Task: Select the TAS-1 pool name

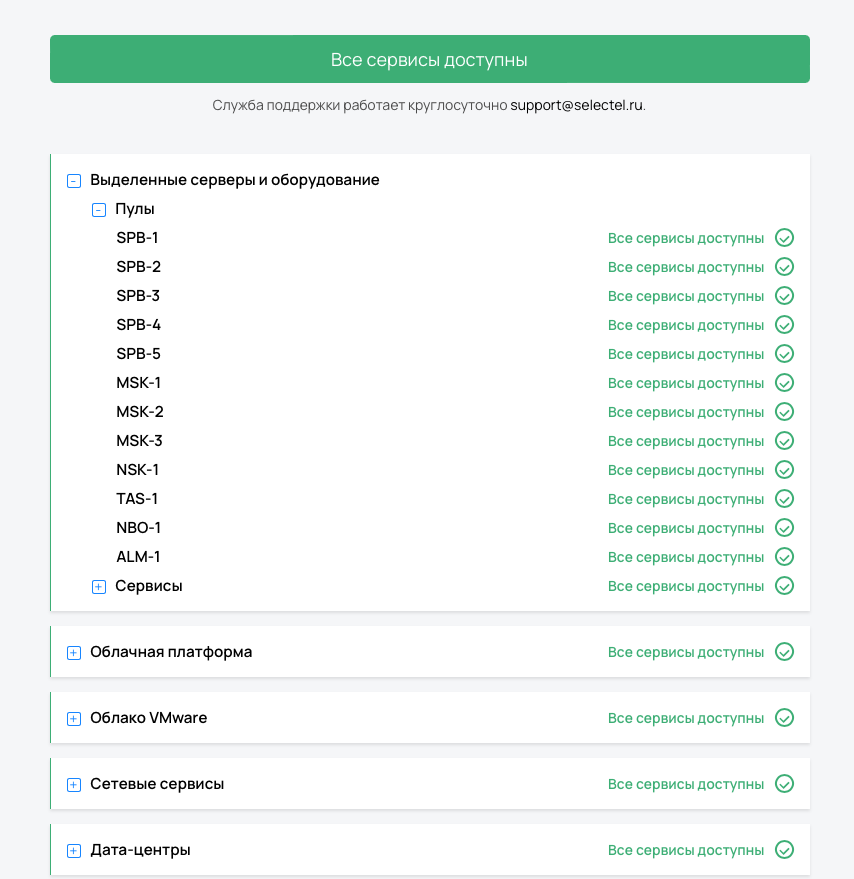Action: pyautogui.click(x=137, y=499)
